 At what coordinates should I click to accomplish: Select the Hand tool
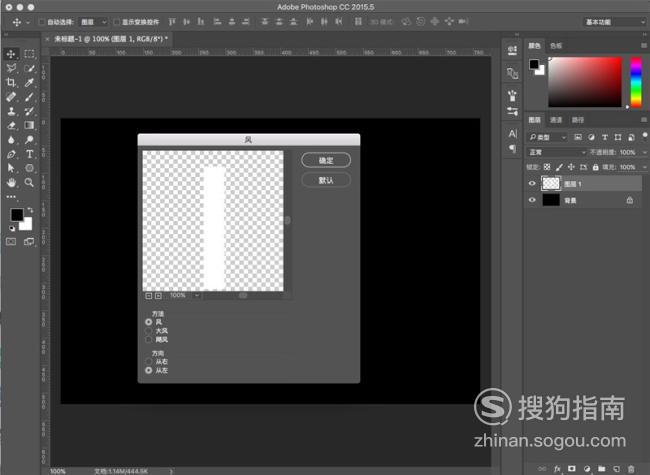point(11,182)
